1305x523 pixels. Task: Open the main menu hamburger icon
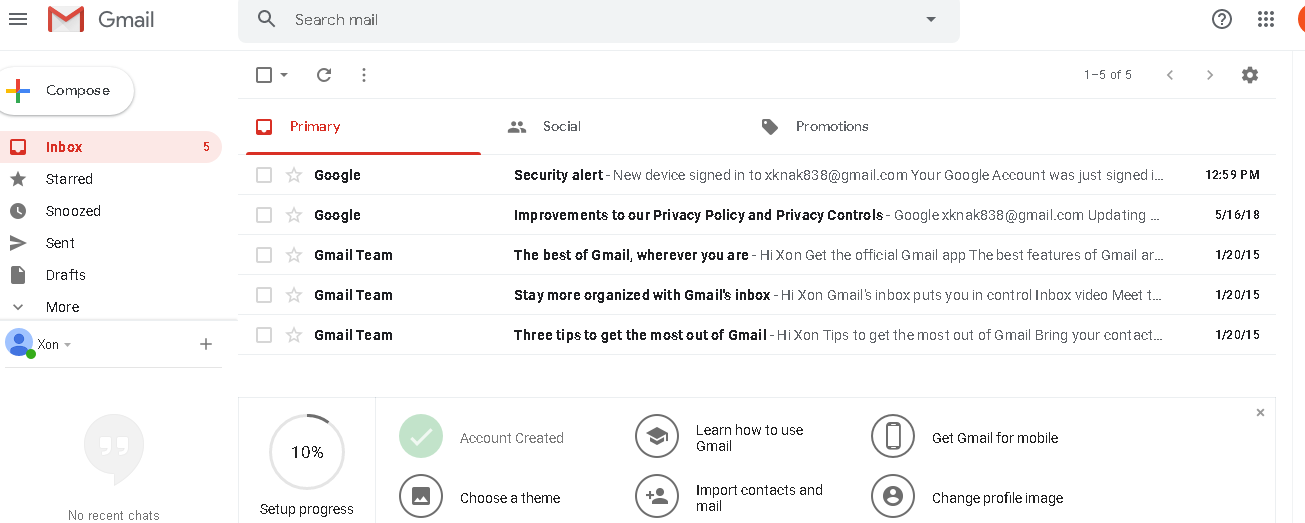(x=18, y=19)
